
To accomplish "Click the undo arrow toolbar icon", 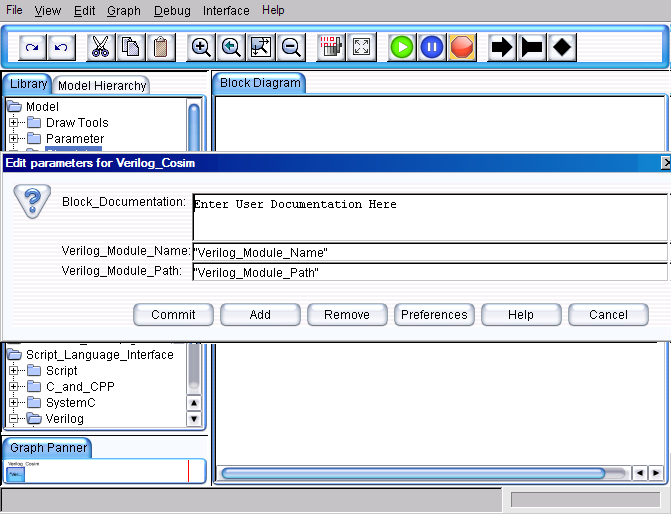I will click(61, 47).
